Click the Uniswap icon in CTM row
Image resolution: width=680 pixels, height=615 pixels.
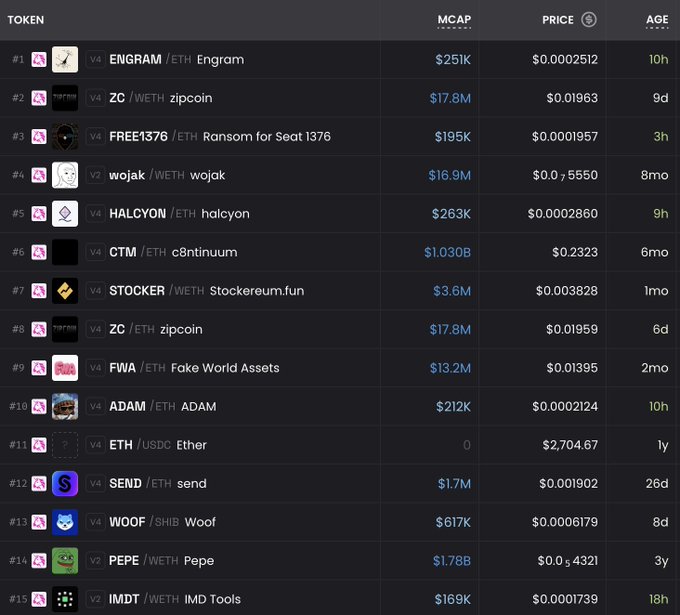39,252
